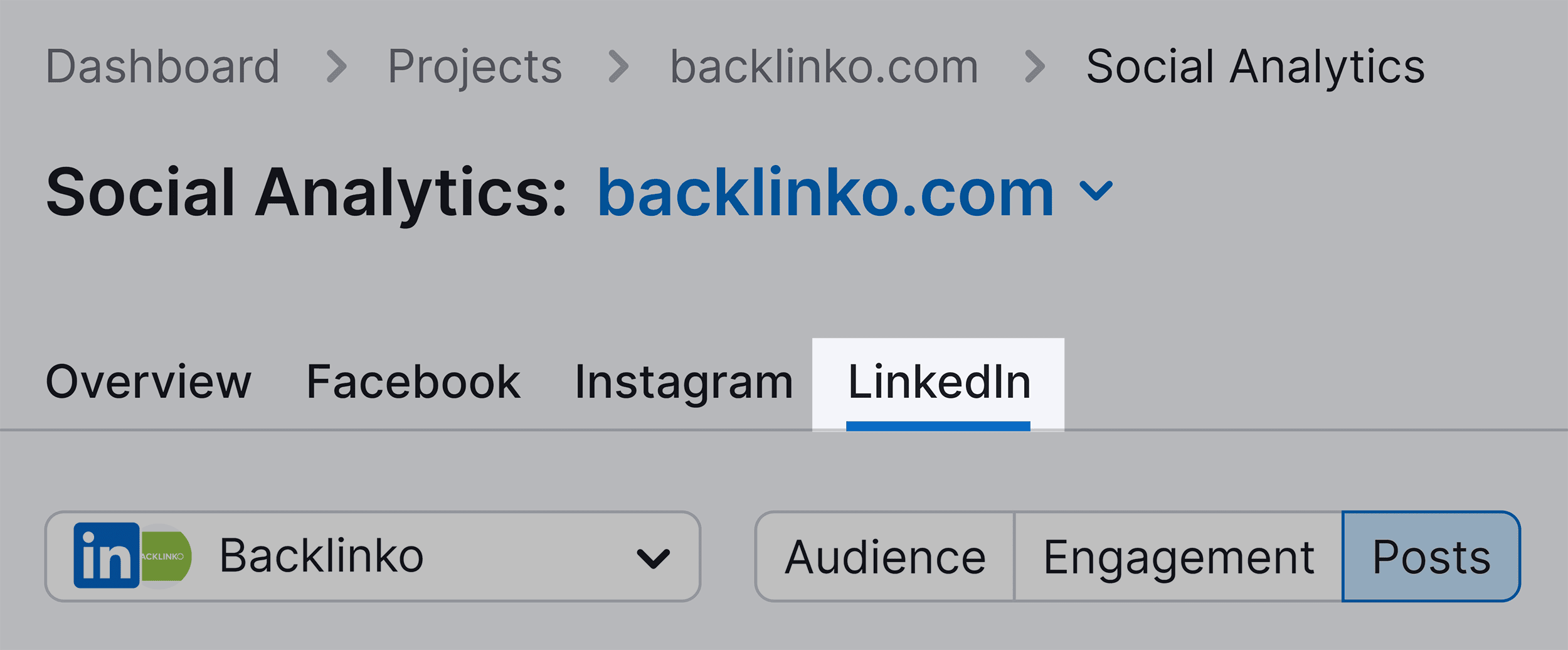Click the breadcrumb arrow before Social Analytics
1568x650 pixels.
pyautogui.click(x=1034, y=67)
